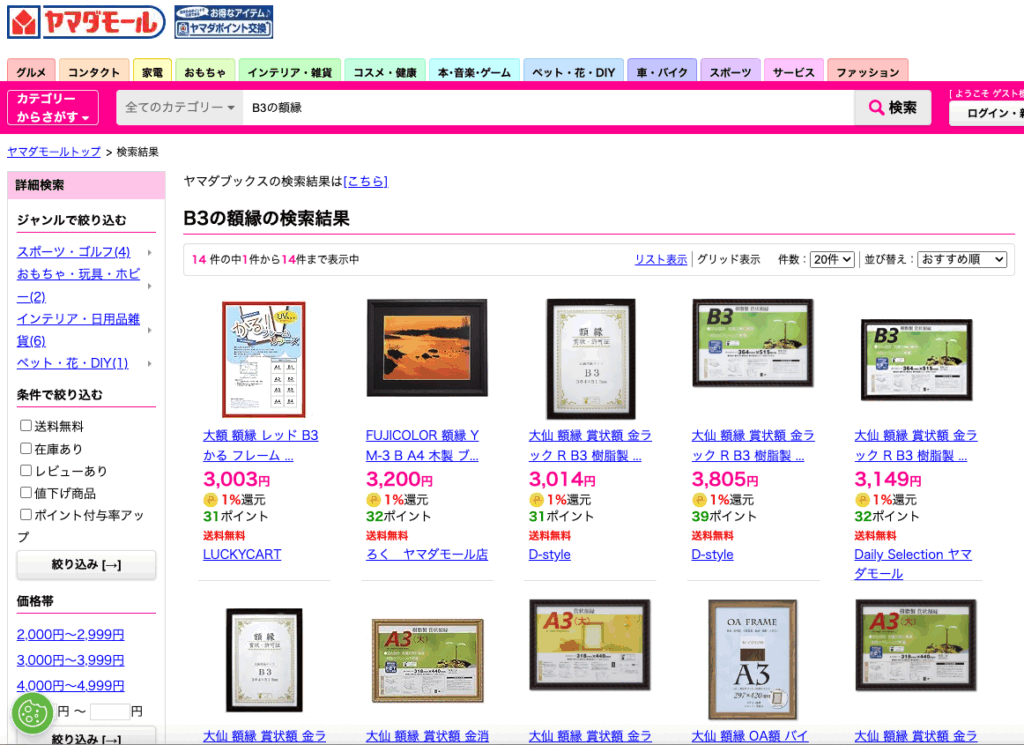Open 3,014円 frame product image

tap(590, 359)
